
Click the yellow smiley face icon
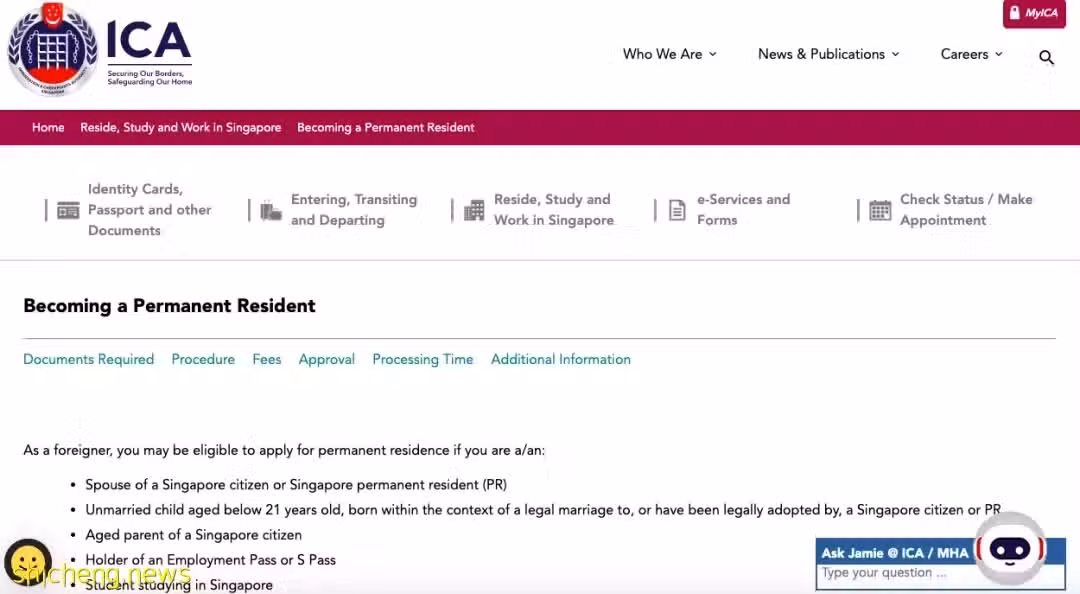tap(28, 562)
